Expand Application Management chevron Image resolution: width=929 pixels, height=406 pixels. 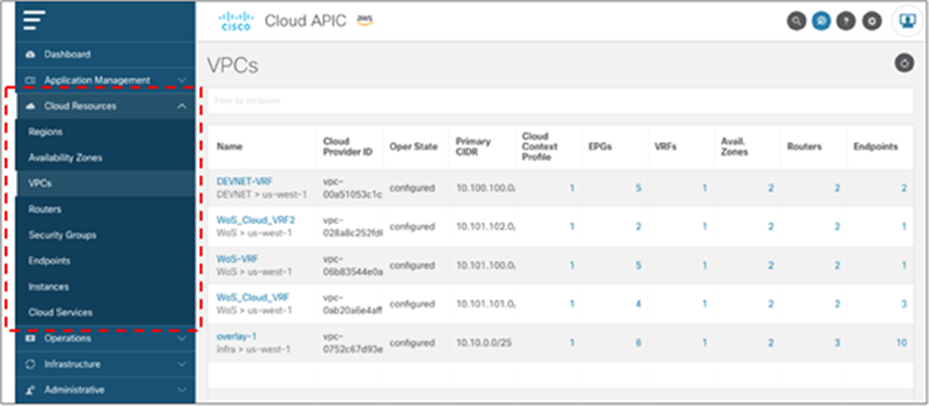pos(182,80)
